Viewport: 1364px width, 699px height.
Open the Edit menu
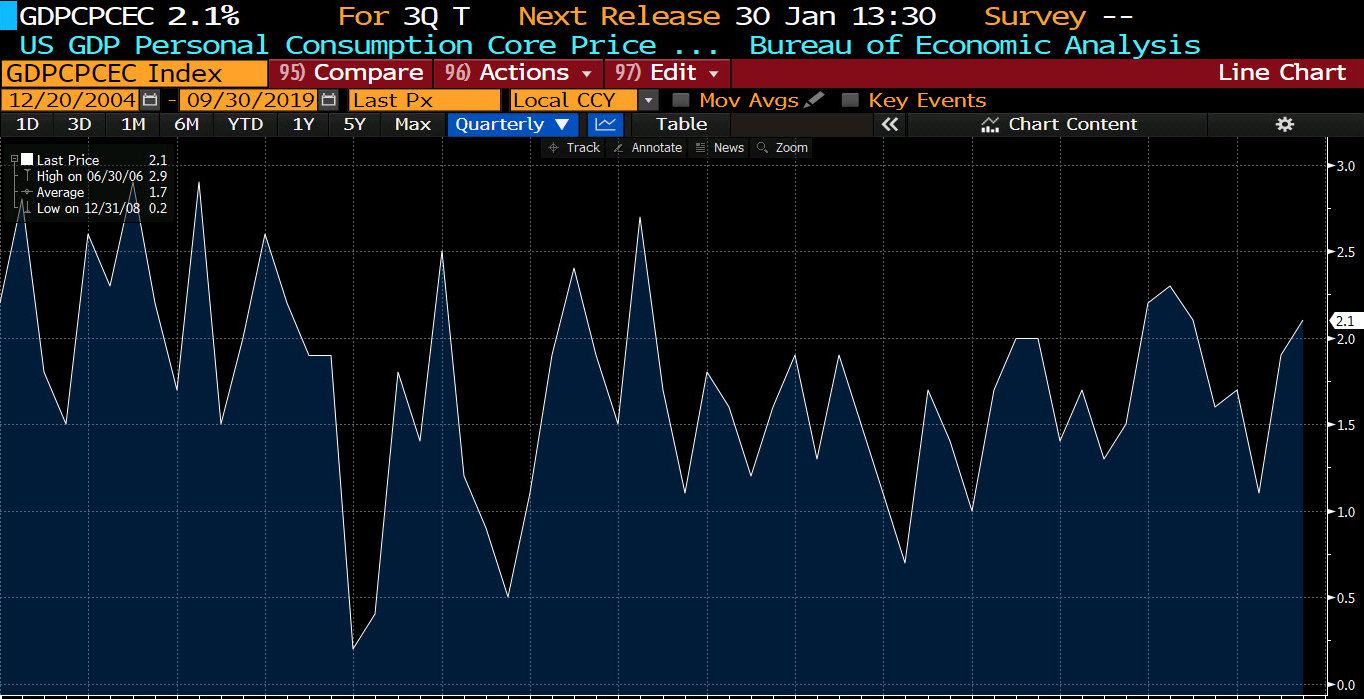coord(668,73)
